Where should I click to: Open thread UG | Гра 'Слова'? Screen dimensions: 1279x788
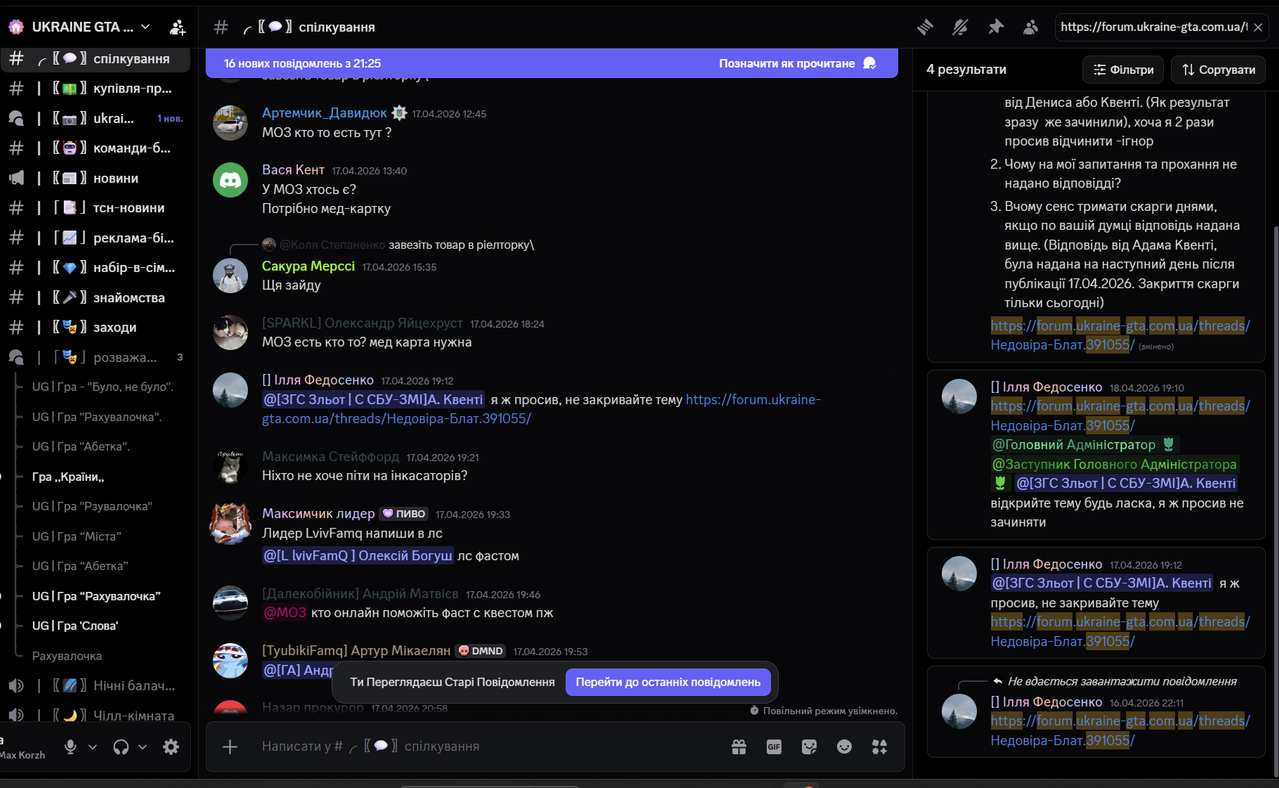(75, 626)
